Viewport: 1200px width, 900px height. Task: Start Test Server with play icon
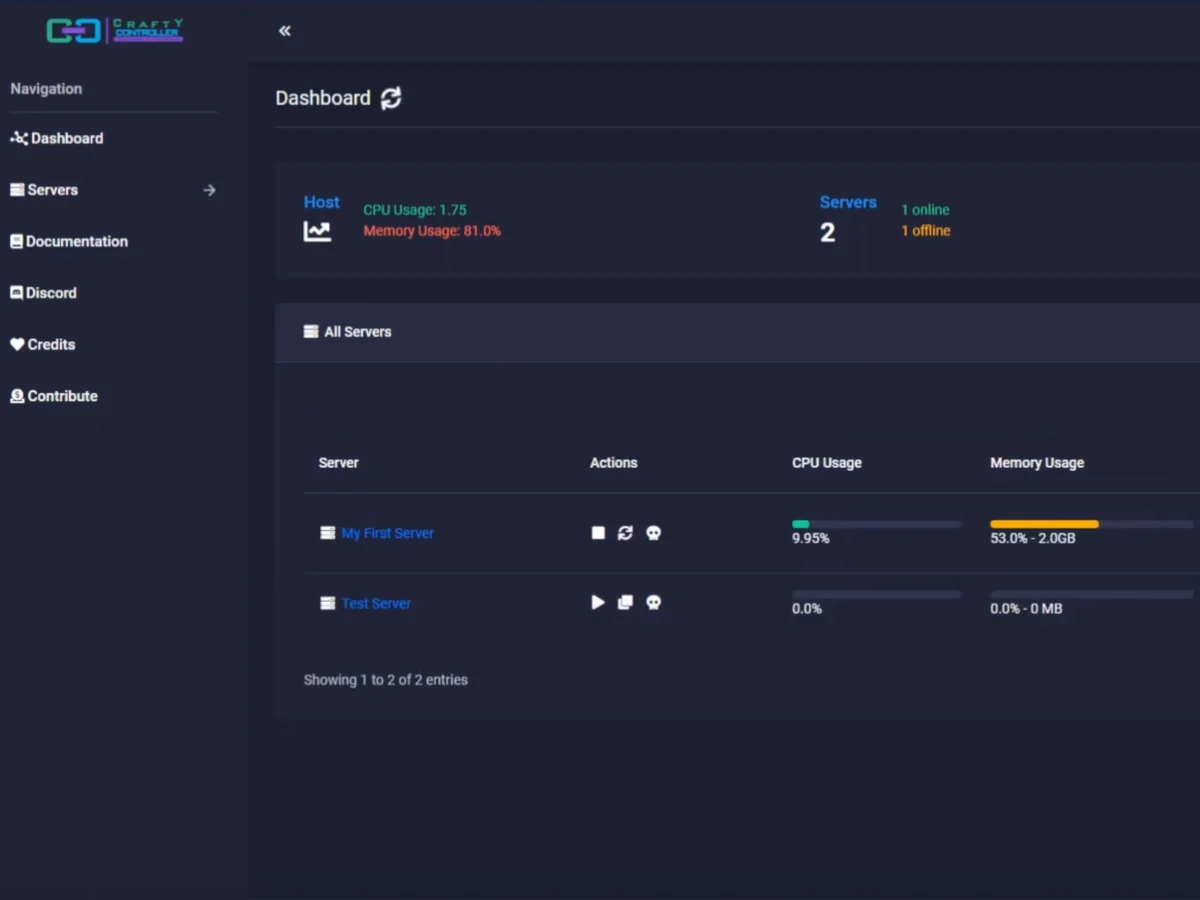pyautogui.click(x=598, y=602)
